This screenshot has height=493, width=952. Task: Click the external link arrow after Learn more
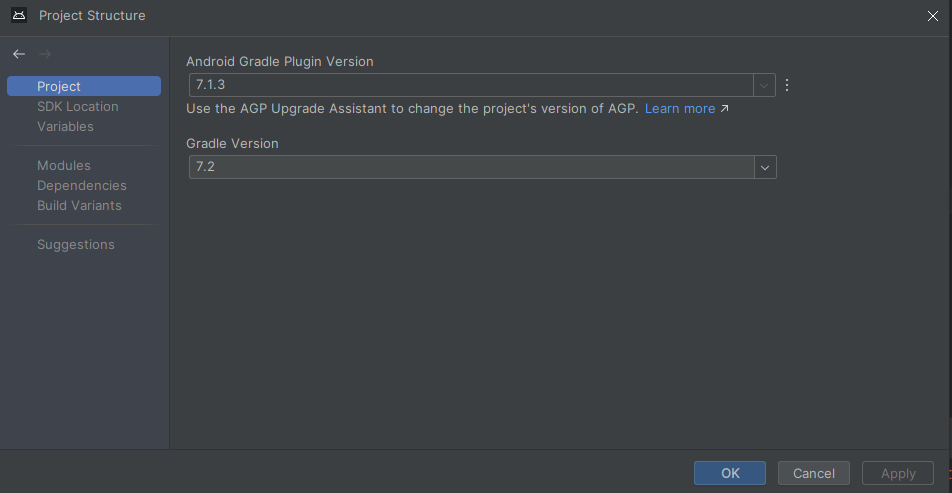724,109
